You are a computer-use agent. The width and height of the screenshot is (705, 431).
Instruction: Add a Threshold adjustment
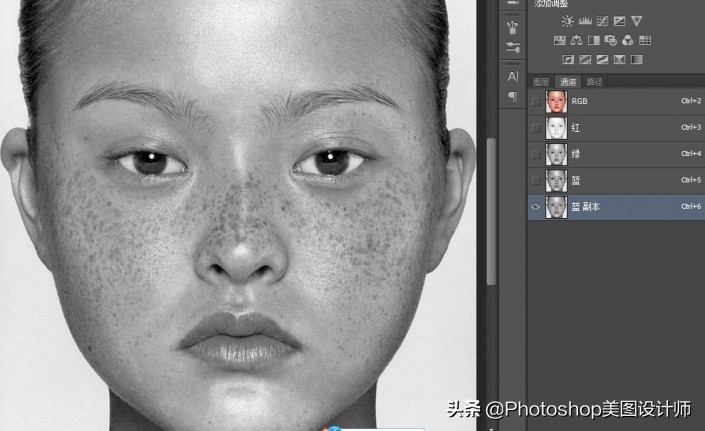click(x=602, y=59)
